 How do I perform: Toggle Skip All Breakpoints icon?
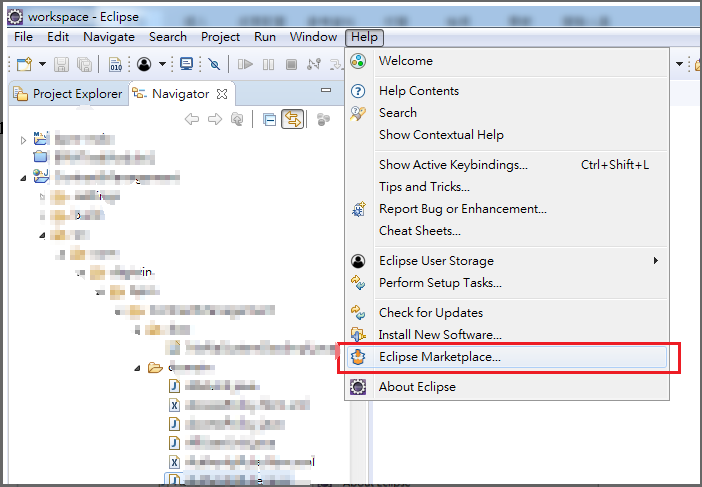pyautogui.click(x=214, y=64)
